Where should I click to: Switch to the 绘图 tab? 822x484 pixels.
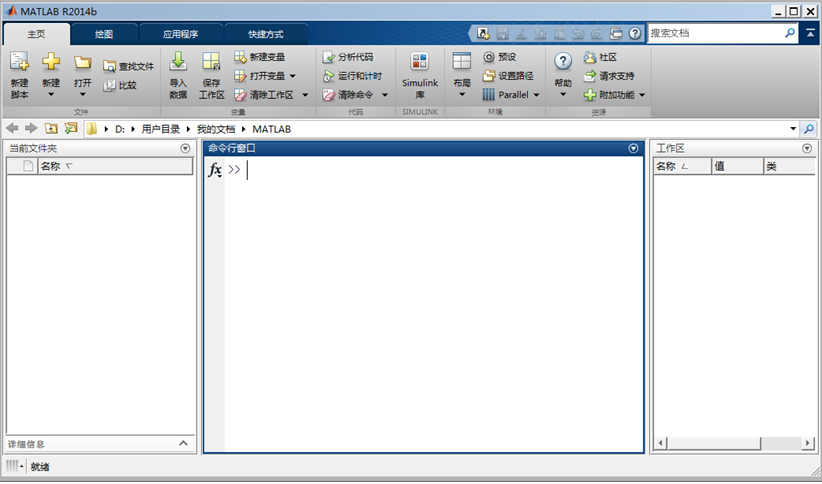(104, 34)
